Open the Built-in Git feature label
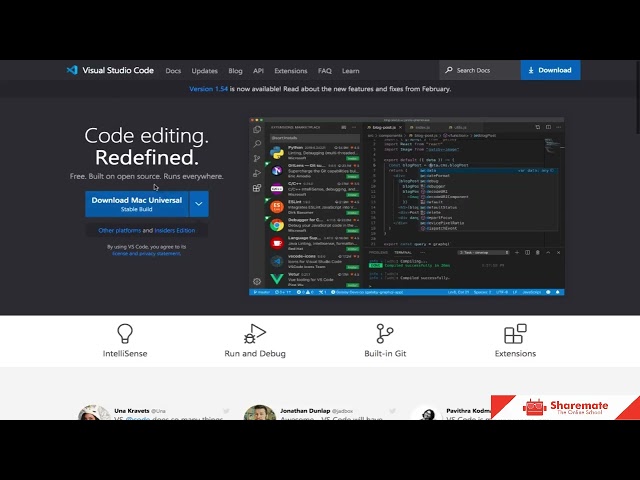640x480 pixels. click(385, 353)
